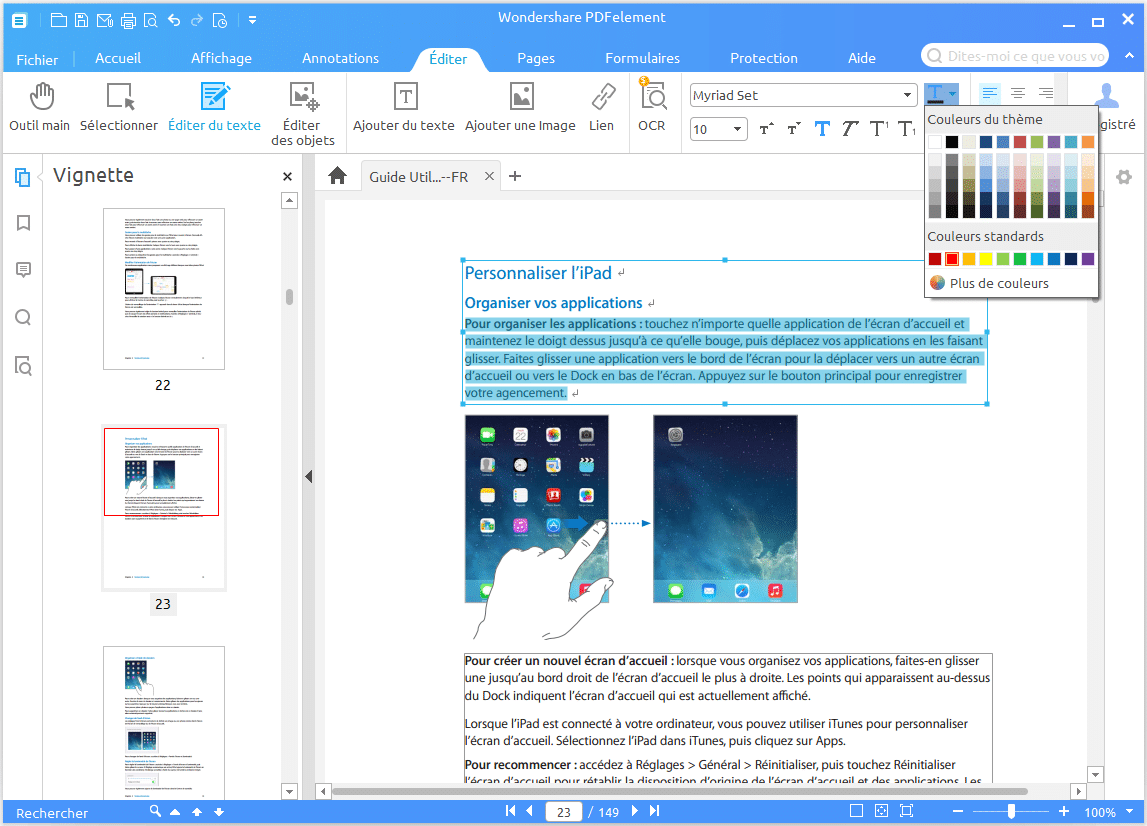Image resolution: width=1147 pixels, height=826 pixels.
Task: Close the Vignette panel
Action: pos(287,176)
